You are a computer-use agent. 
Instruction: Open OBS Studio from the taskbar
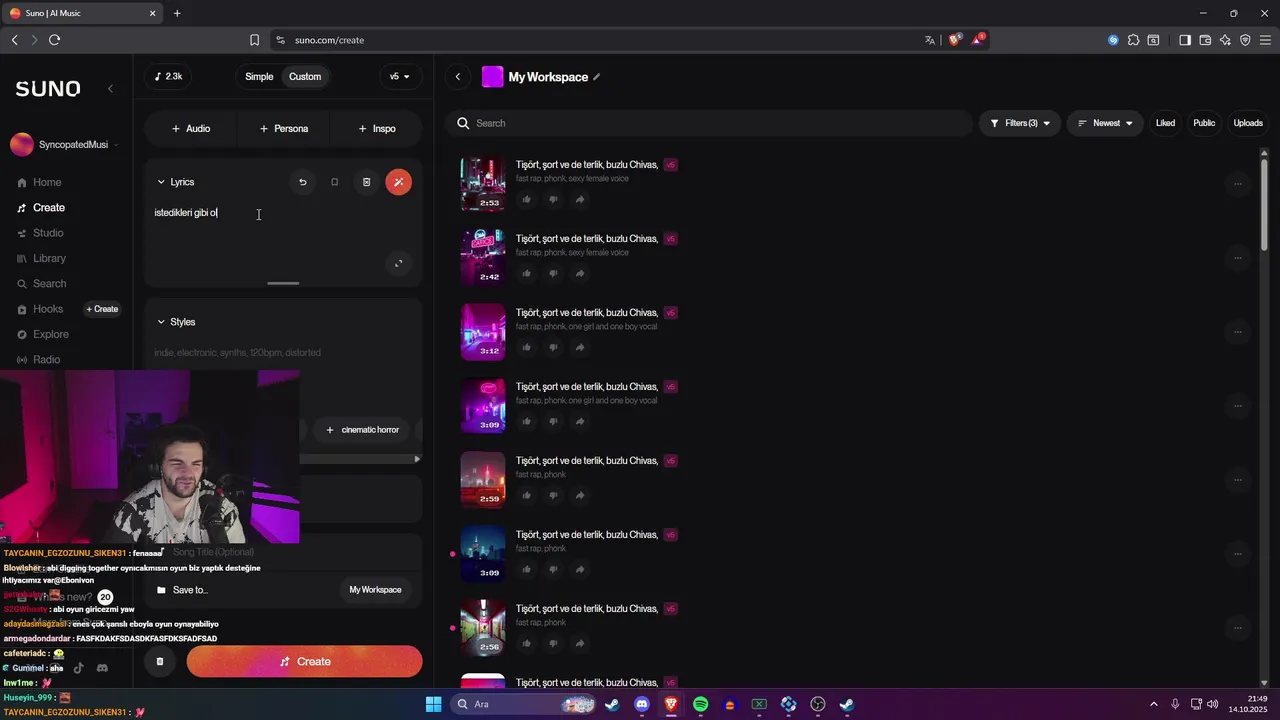(817, 704)
